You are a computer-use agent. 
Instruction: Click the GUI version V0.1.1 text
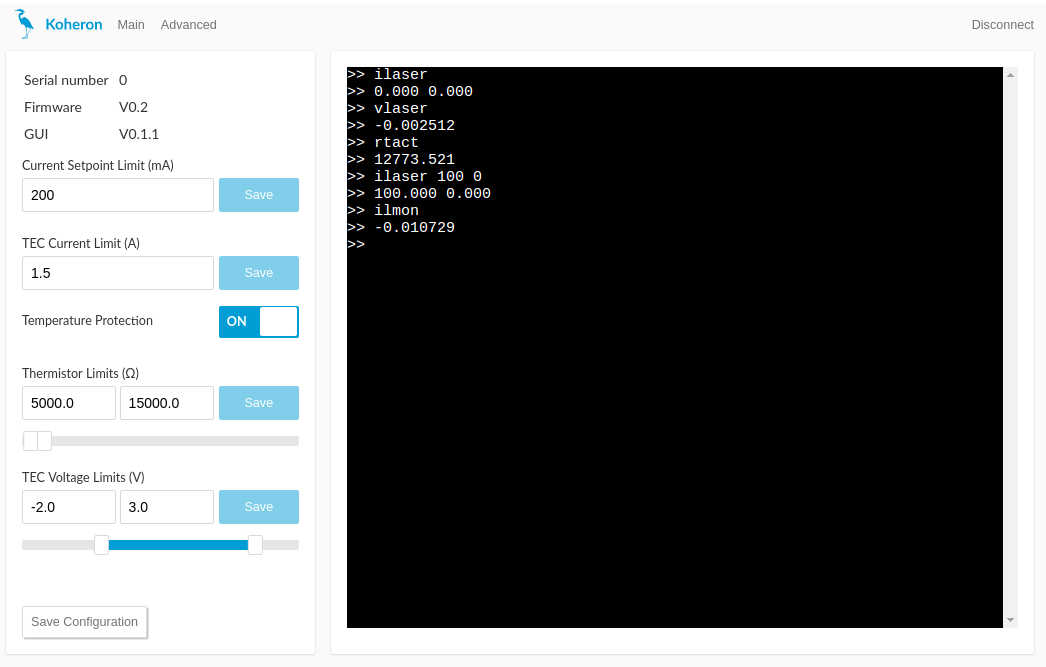point(139,134)
